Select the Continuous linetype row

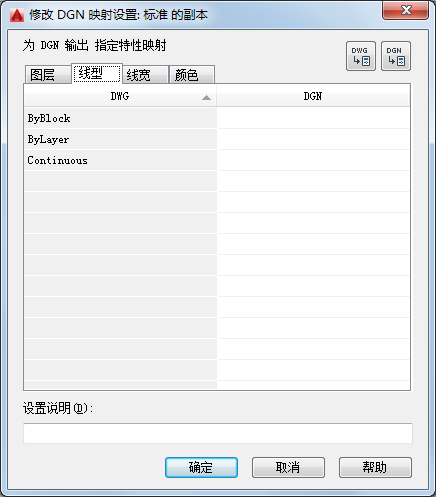coord(120,160)
